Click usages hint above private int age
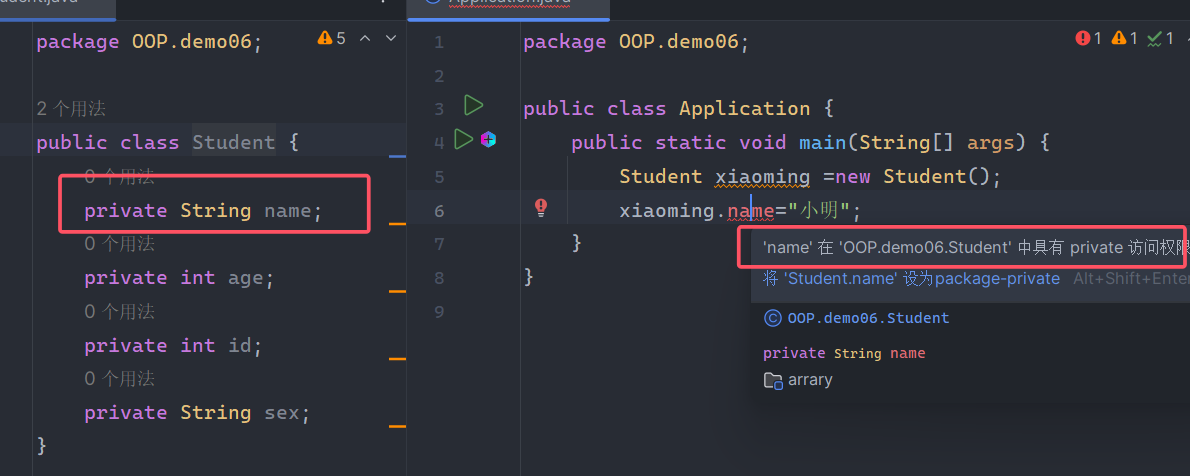The image size is (1190, 476). tap(119, 244)
